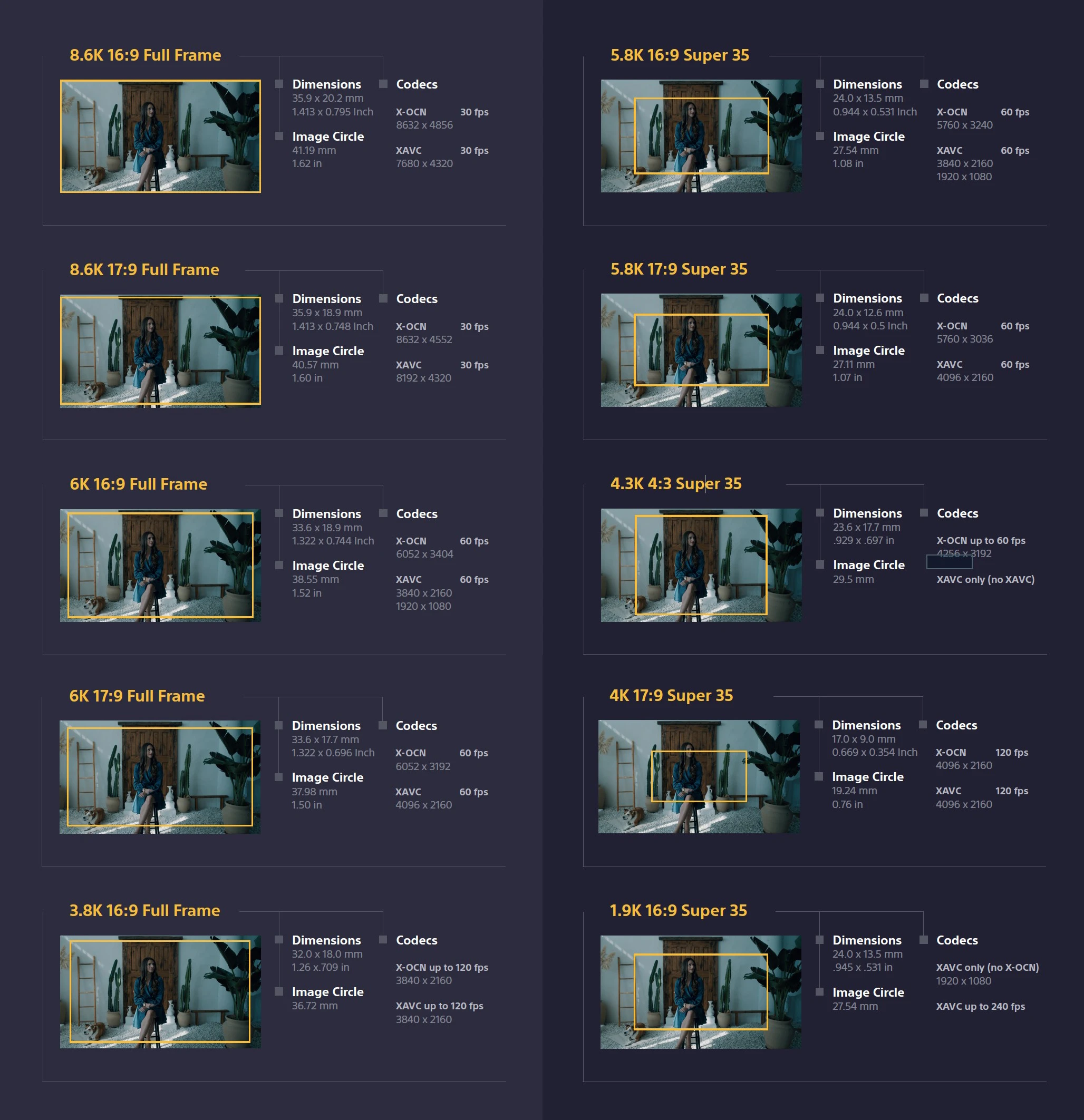Click the '0.944 x 0.531 Inch' value
The height and width of the screenshot is (1120, 1084).
pos(874,111)
